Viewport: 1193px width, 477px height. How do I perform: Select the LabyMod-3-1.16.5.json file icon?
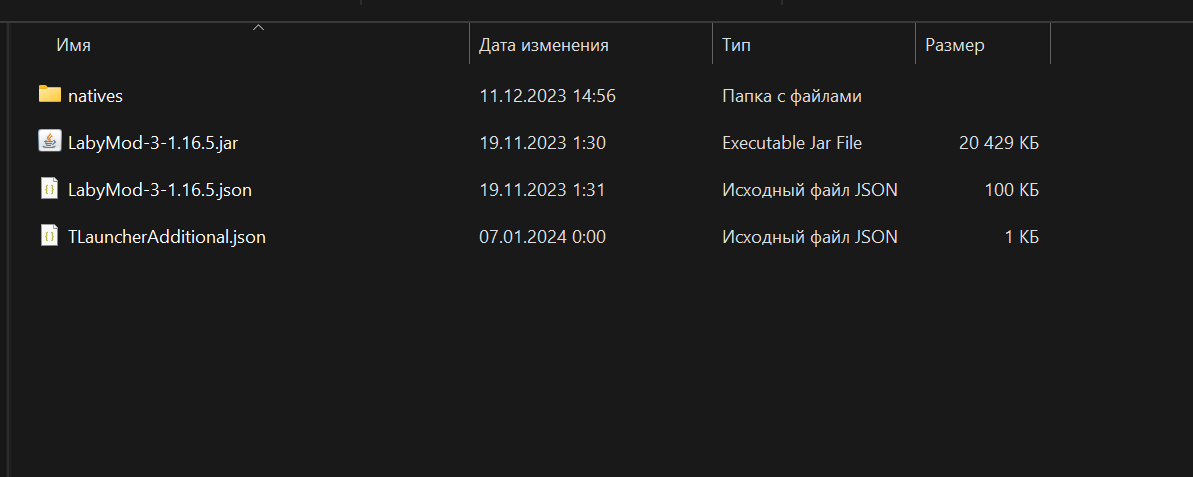pos(49,189)
